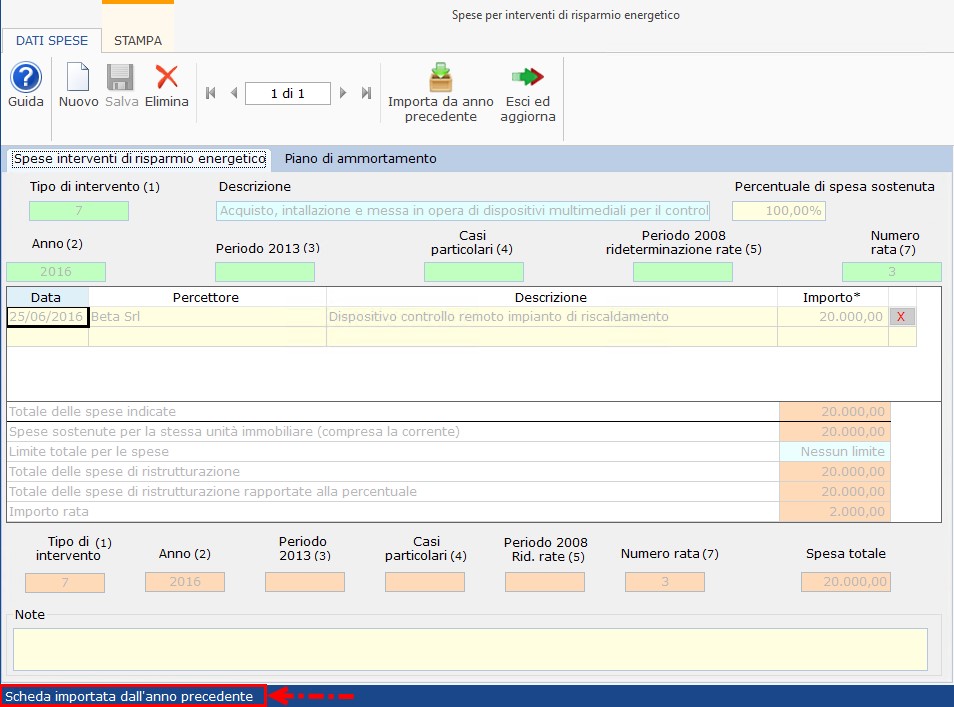Screen dimensions: 954x707
Task: Click the Data column header
Action: tap(47, 298)
